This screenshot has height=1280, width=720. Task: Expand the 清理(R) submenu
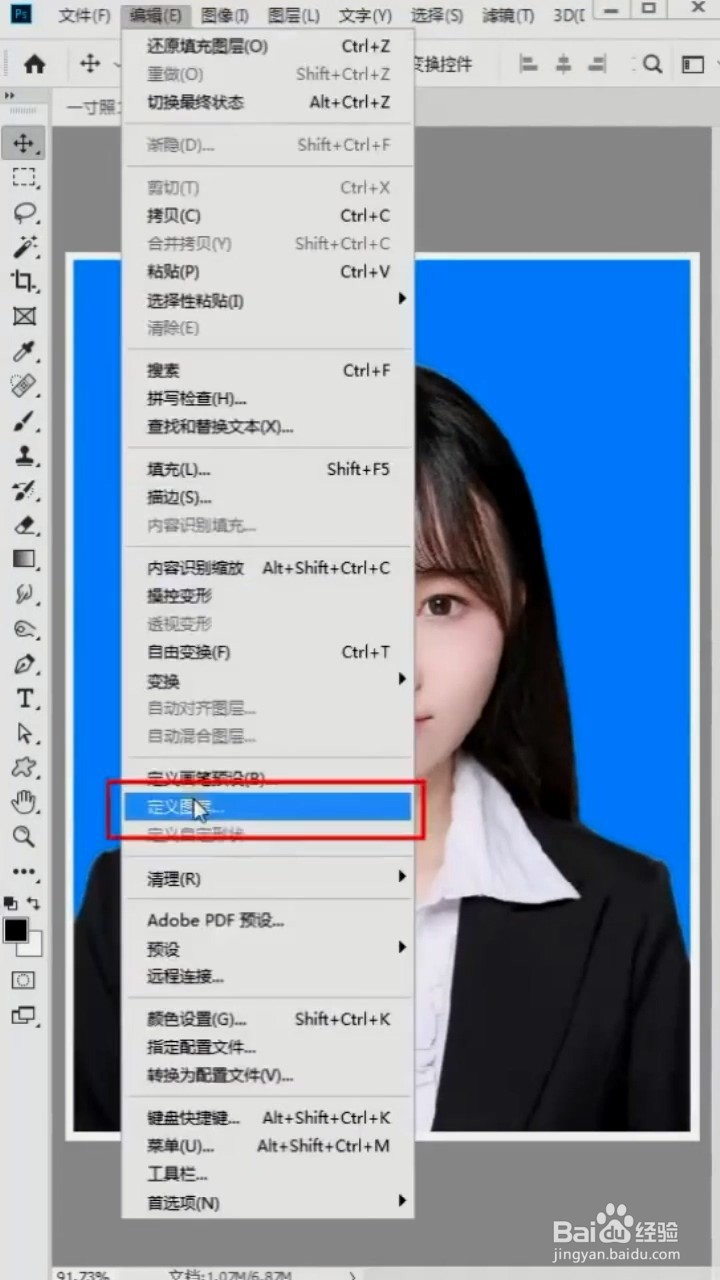point(268,878)
